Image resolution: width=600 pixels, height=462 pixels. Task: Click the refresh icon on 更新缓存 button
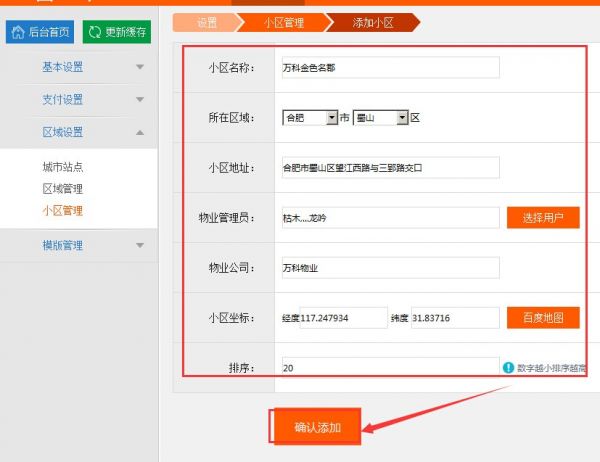(x=95, y=32)
